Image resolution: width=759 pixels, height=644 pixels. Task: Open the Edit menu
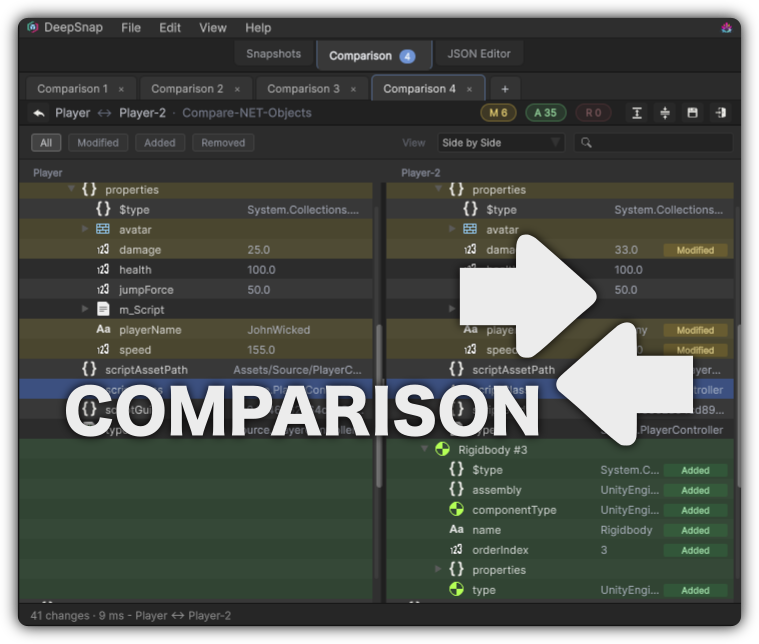coord(170,28)
